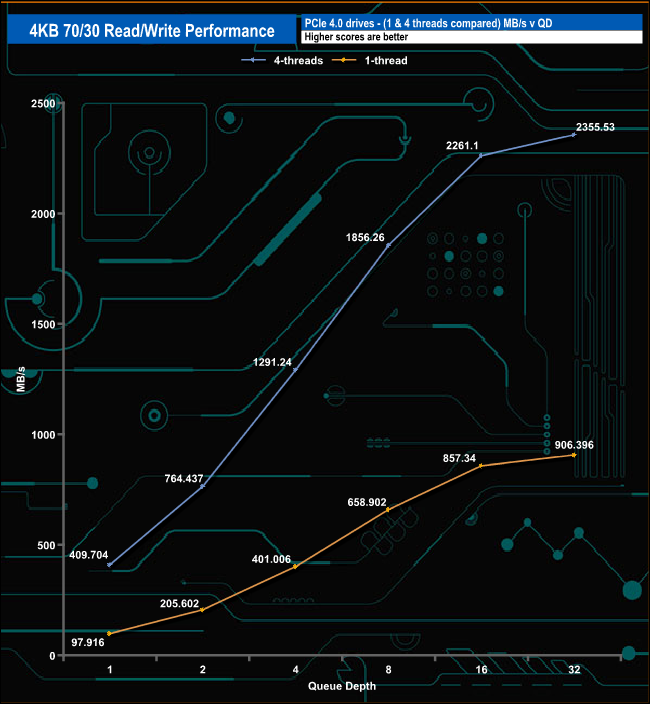
Task: Click the x-axis label 2
Action: click(202, 669)
